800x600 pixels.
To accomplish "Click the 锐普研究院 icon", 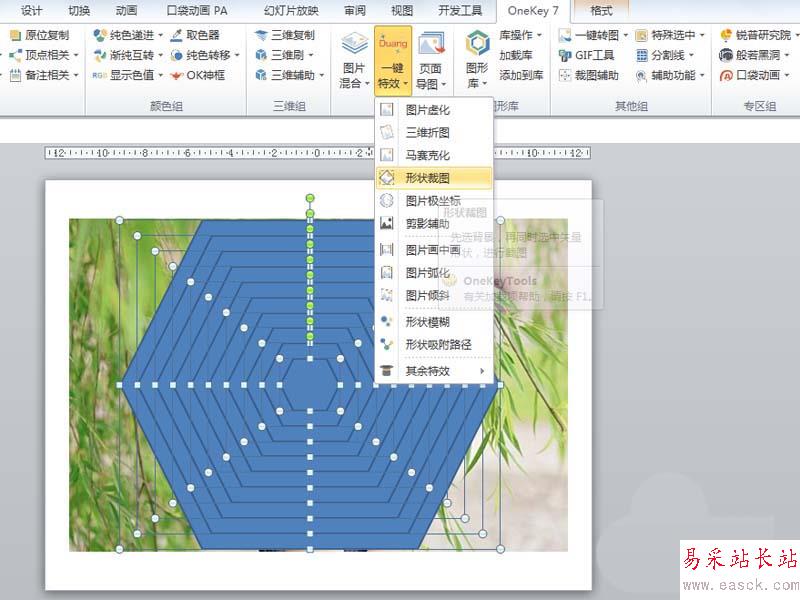I will (726, 35).
